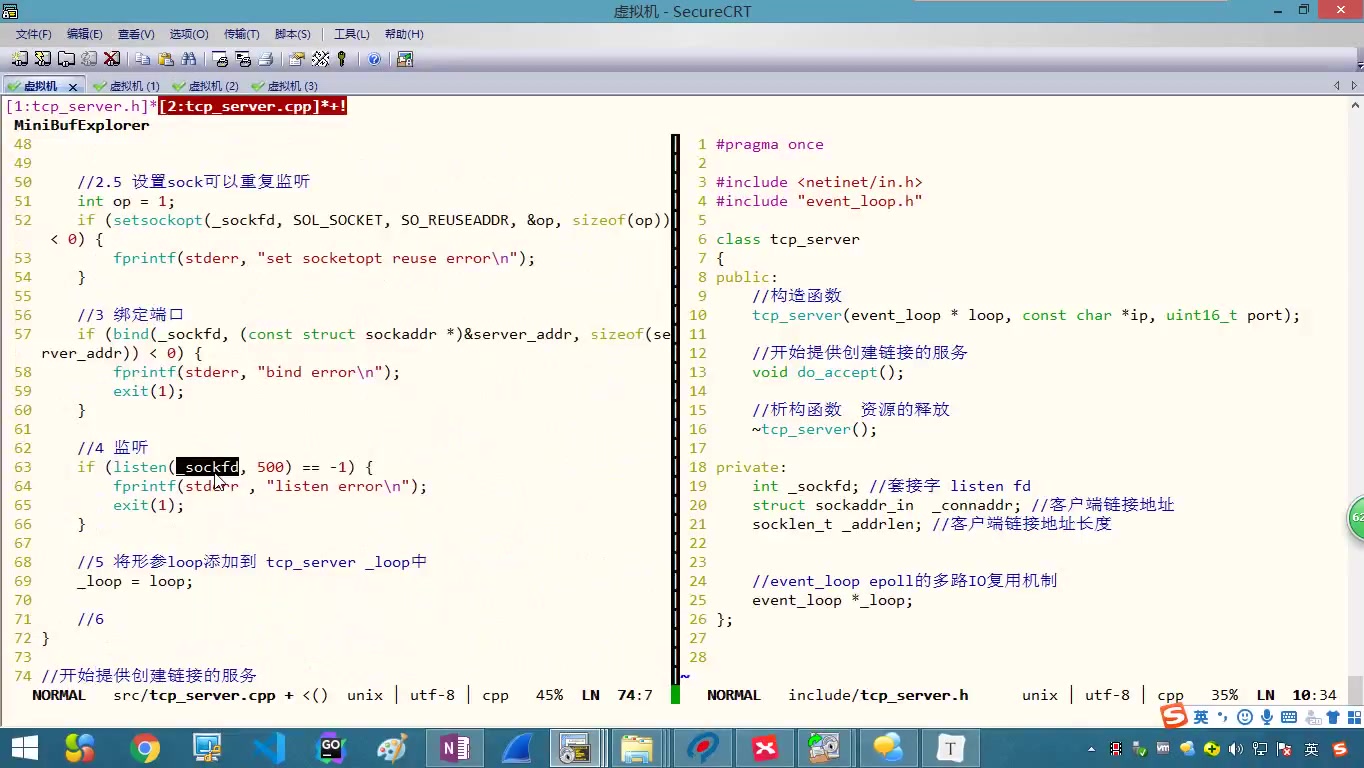The image size is (1364, 768).
Task: Open the Windows Start button
Action: point(25,748)
